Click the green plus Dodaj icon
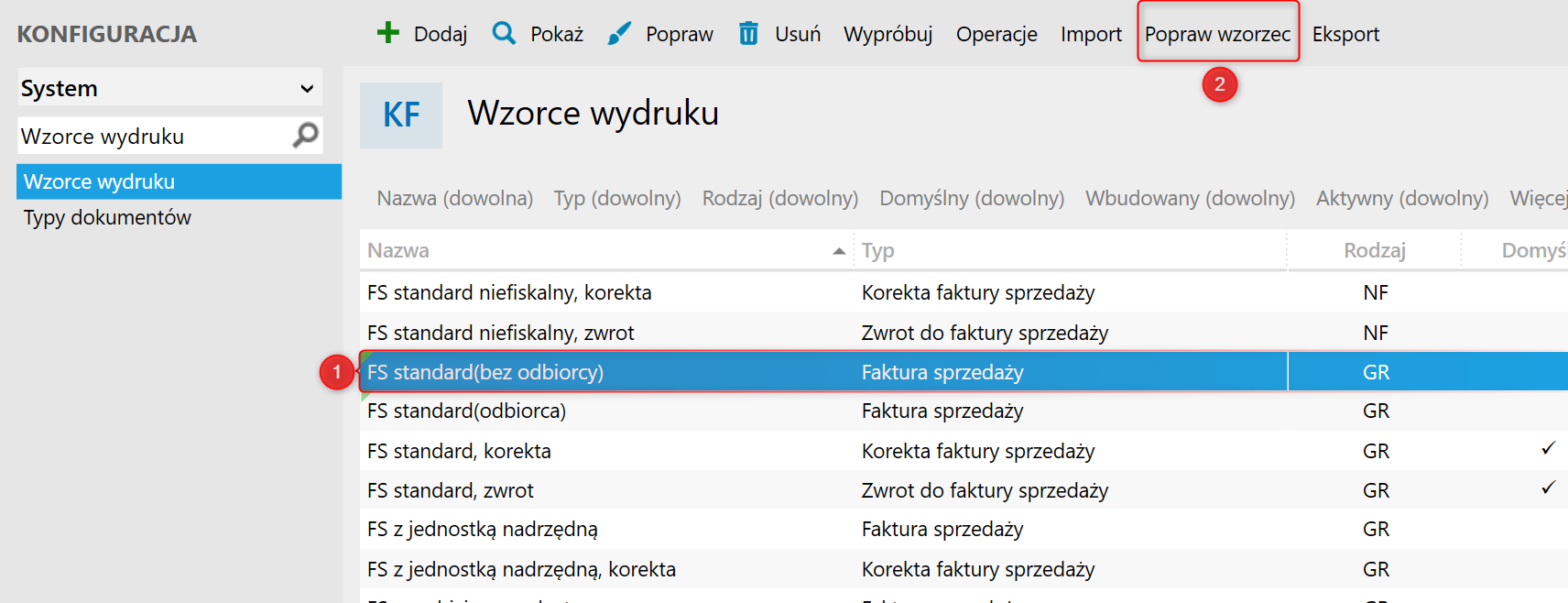 pos(388,33)
